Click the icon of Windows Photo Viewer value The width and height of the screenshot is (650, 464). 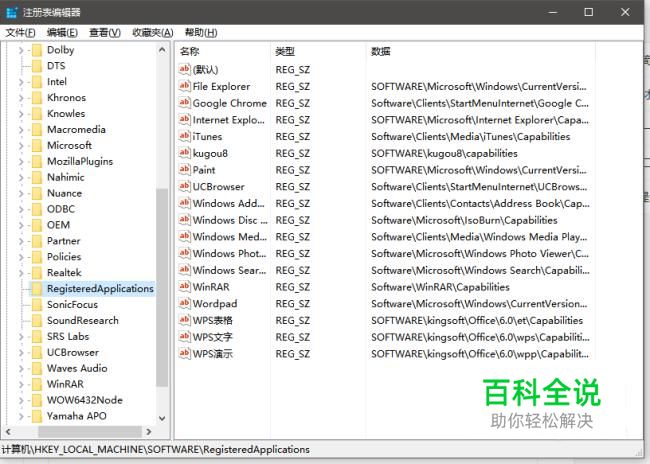(x=184, y=253)
